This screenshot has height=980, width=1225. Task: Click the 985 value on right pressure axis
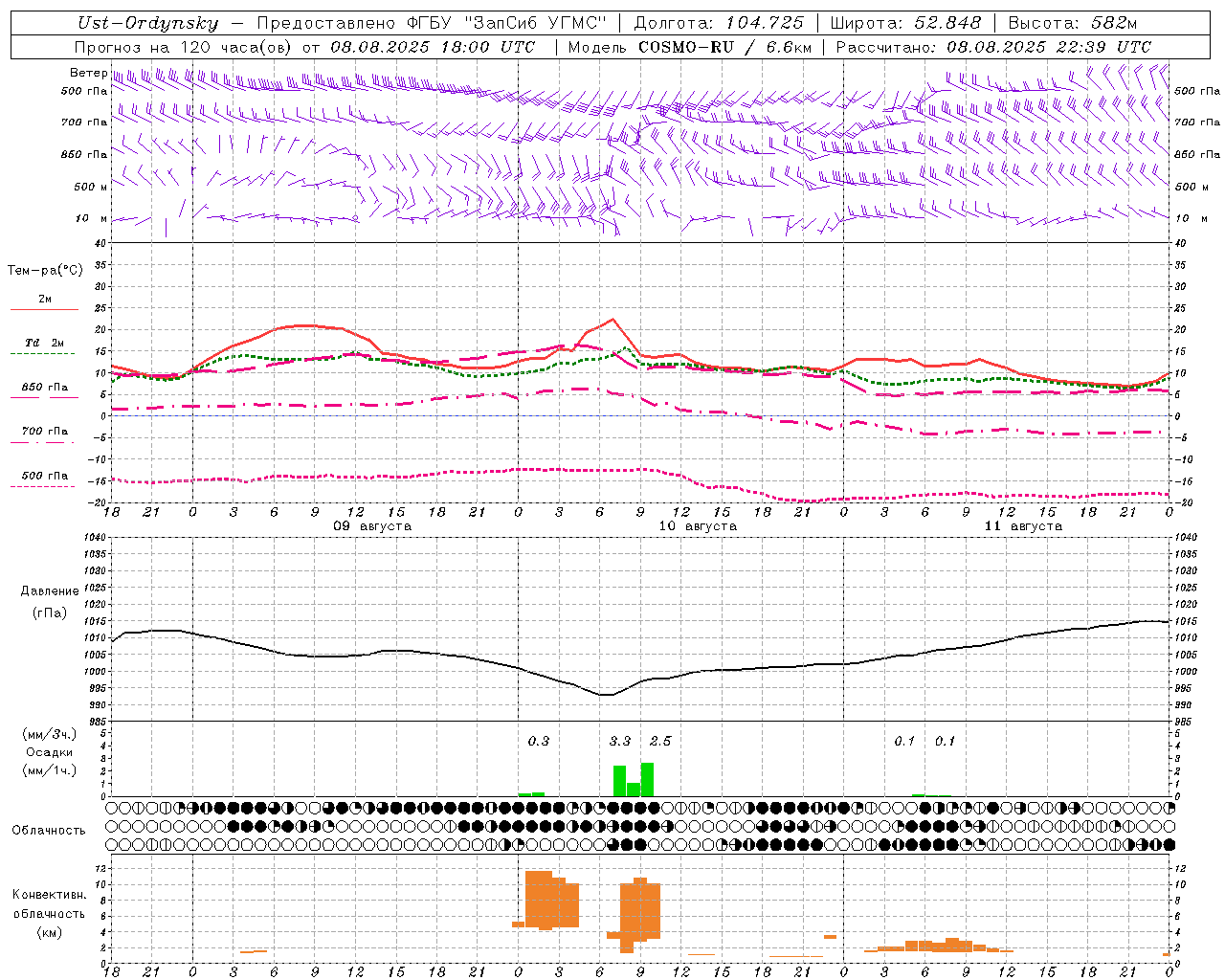click(x=1185, y=722)
